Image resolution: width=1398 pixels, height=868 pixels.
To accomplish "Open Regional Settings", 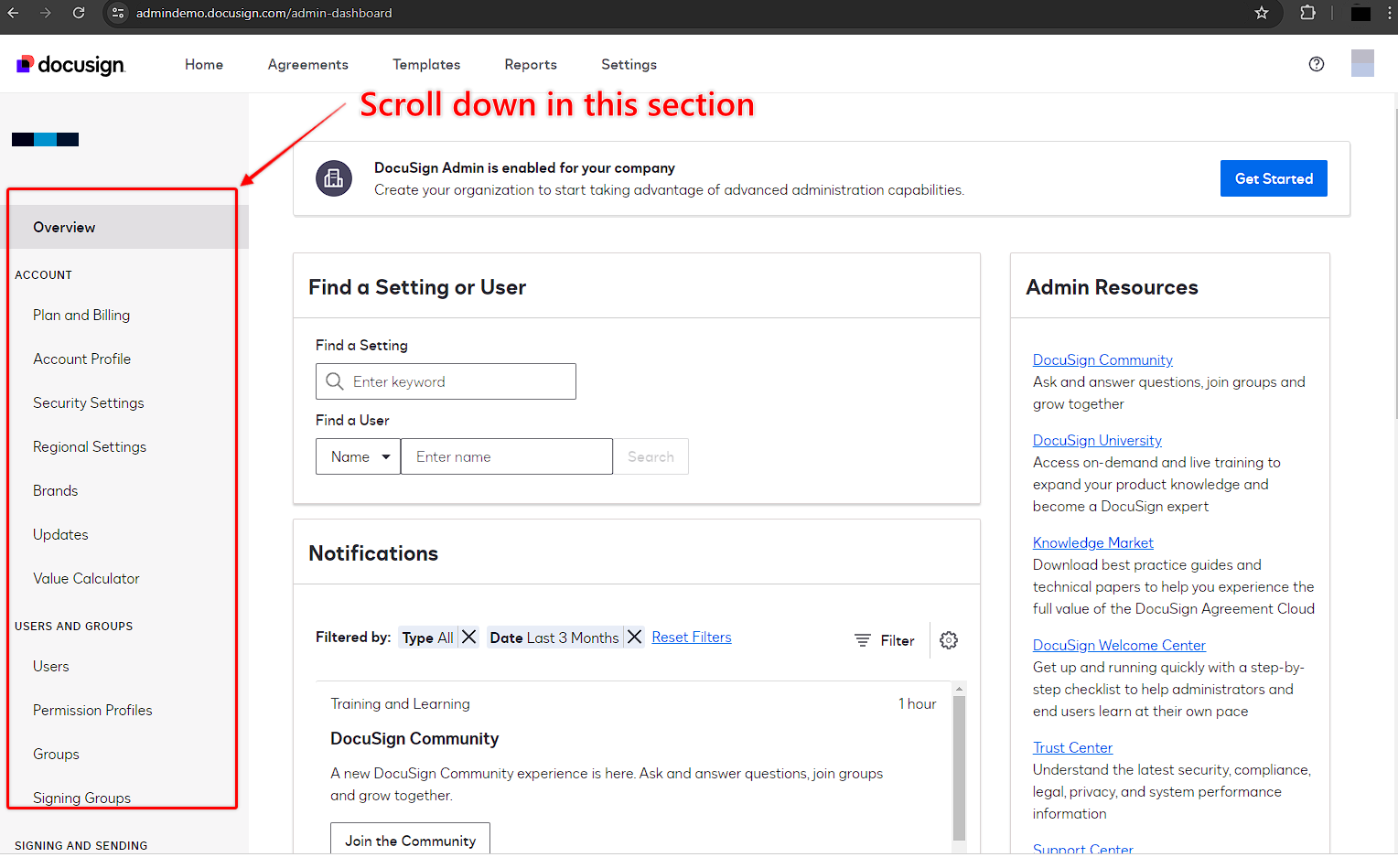I will 90,446.
